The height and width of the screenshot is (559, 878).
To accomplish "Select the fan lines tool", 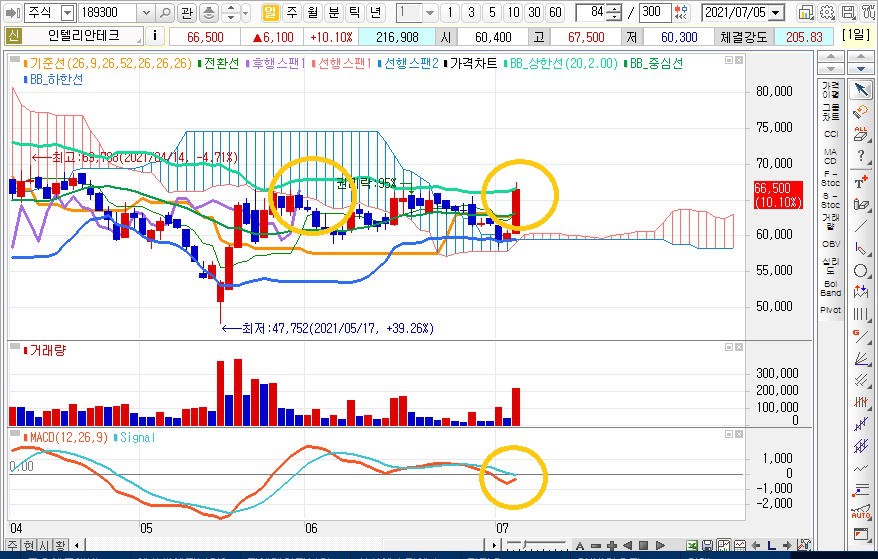I will click(861, 358).
